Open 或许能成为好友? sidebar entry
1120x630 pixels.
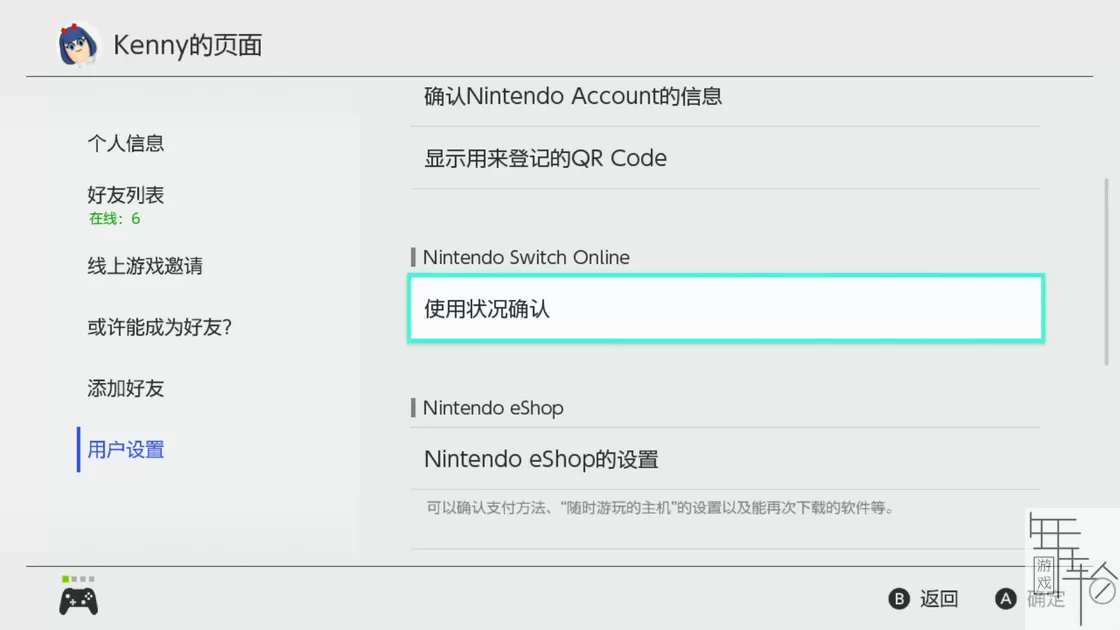pos(159,327)
